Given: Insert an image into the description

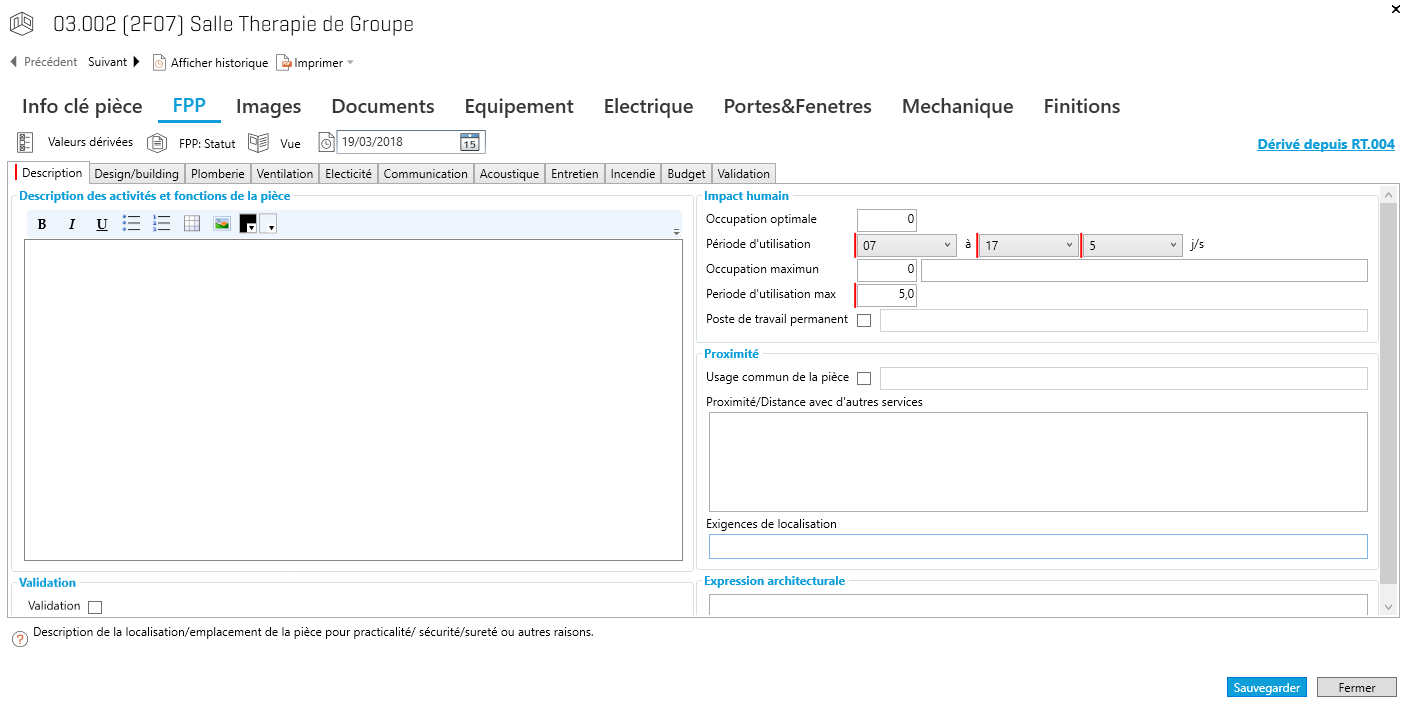Looking at the screenshot, I should click(222, 223).
